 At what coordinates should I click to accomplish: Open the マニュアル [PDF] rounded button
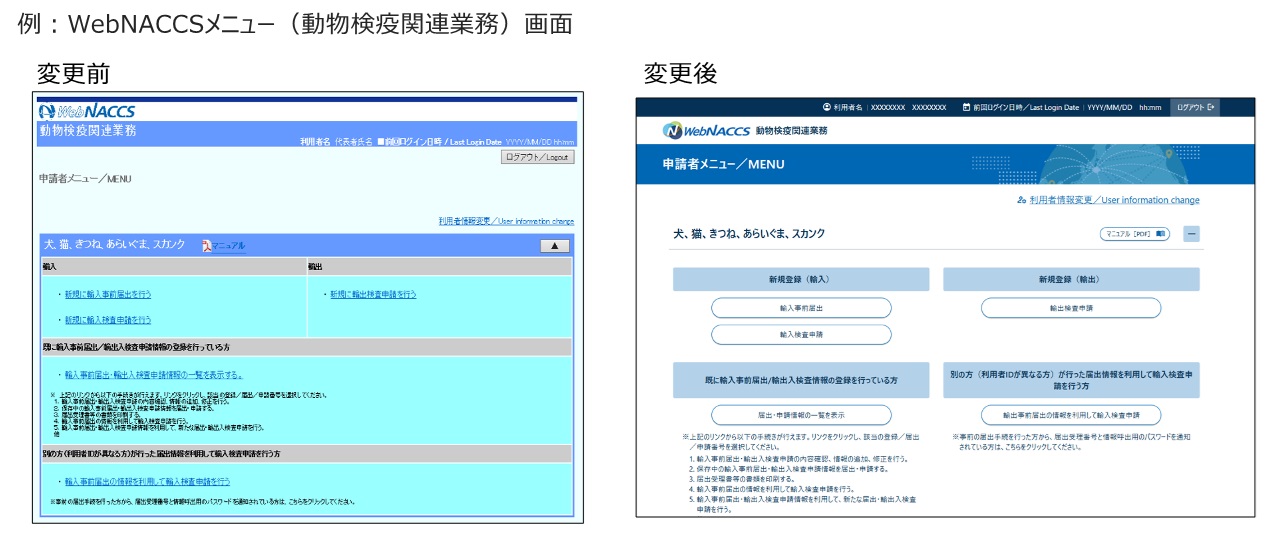[x=1133, y=234]
